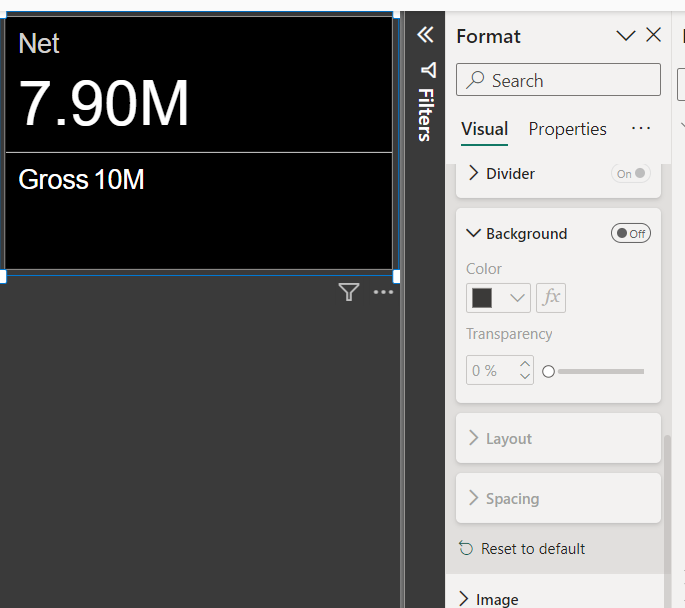Click the transparency slider handle

click(x=548, y=371)
